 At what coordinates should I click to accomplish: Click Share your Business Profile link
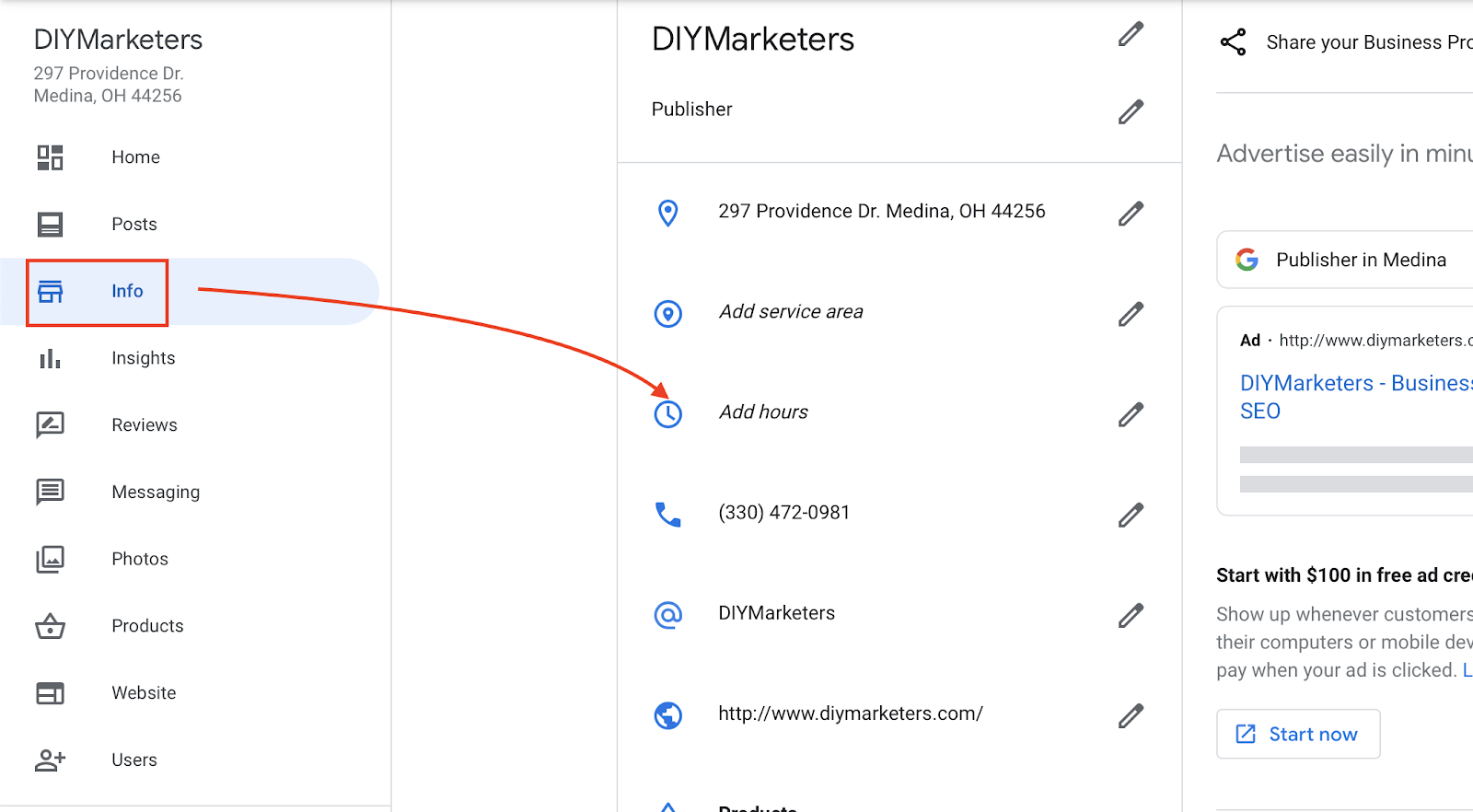coord(1369,42)
